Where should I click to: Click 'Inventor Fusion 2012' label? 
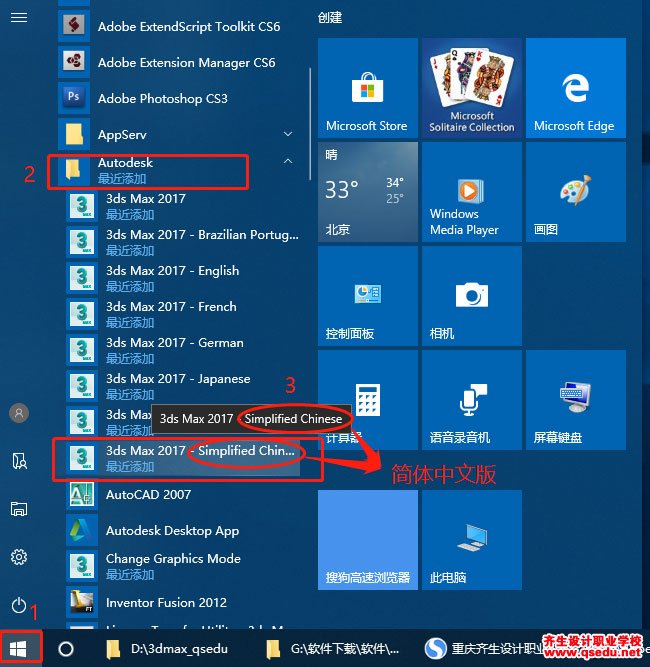tap(166, 602)
